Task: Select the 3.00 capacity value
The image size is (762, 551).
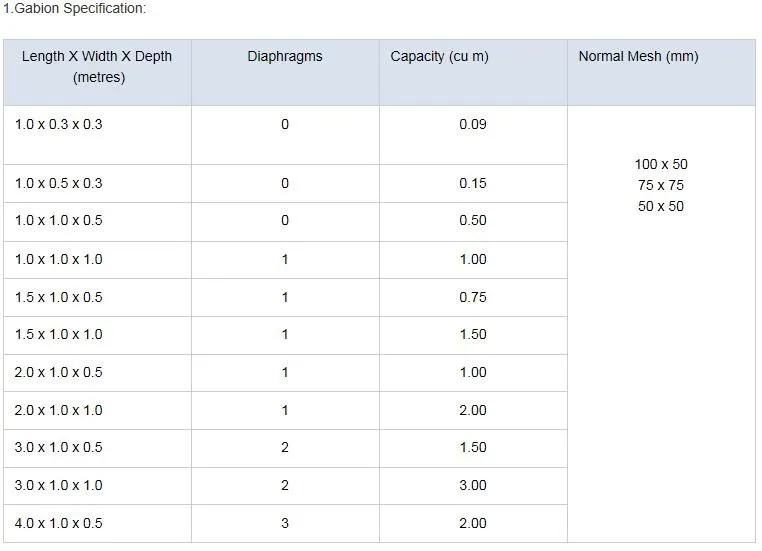Action: [x=473, y=485]
